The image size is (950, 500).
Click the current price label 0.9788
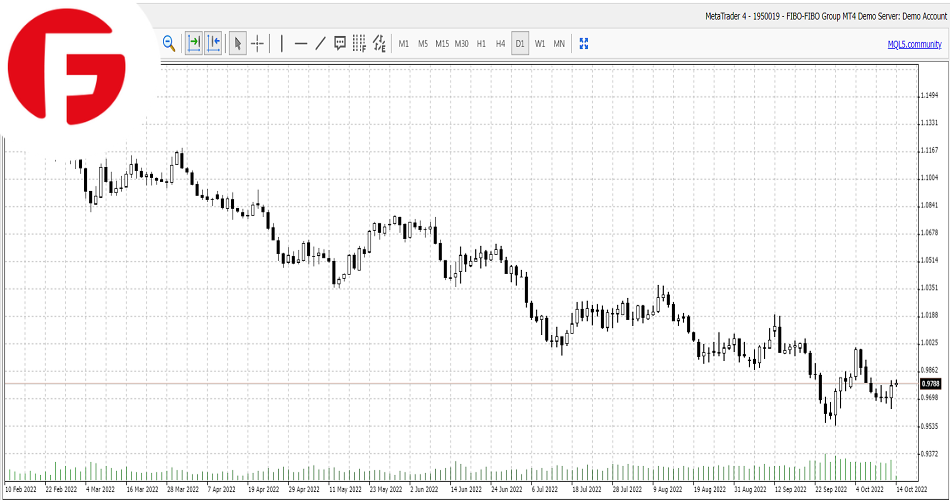(x=929, y=383)
